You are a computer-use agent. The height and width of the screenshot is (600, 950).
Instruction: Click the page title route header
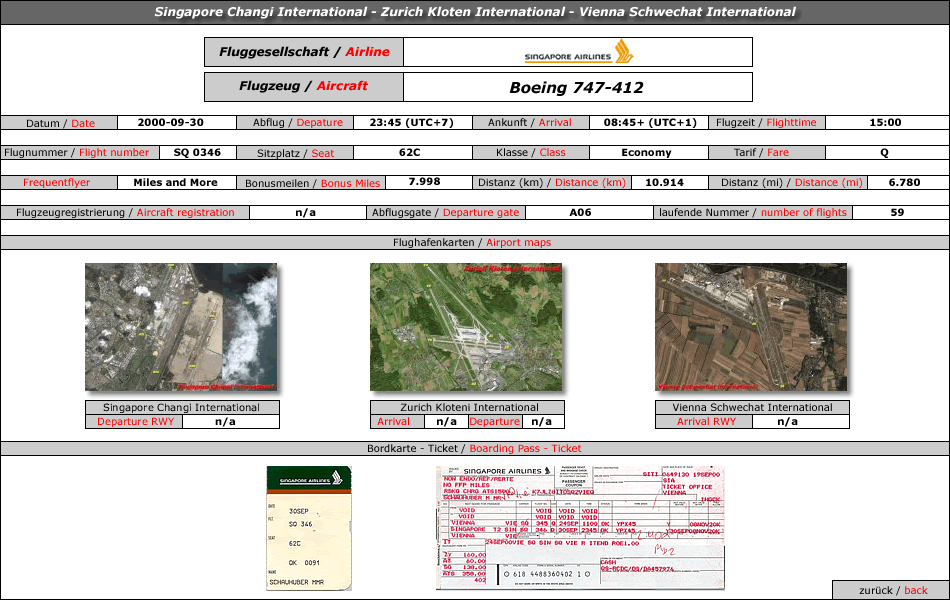point(475,12)
